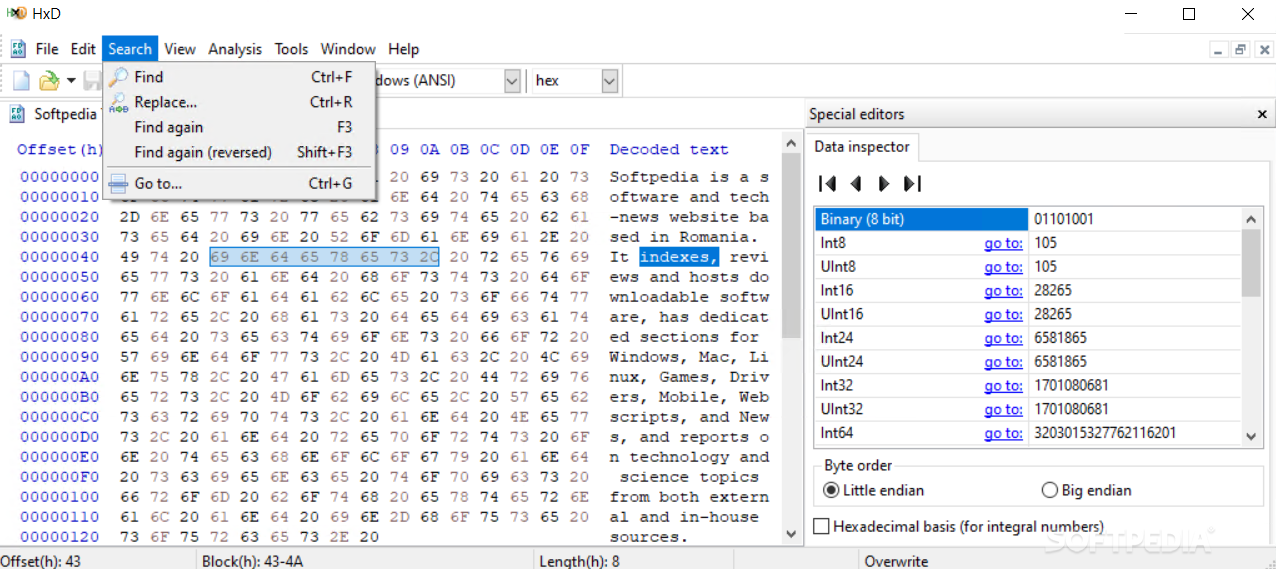Click the Block(h): 43-4A status entry

pos(254,561)
